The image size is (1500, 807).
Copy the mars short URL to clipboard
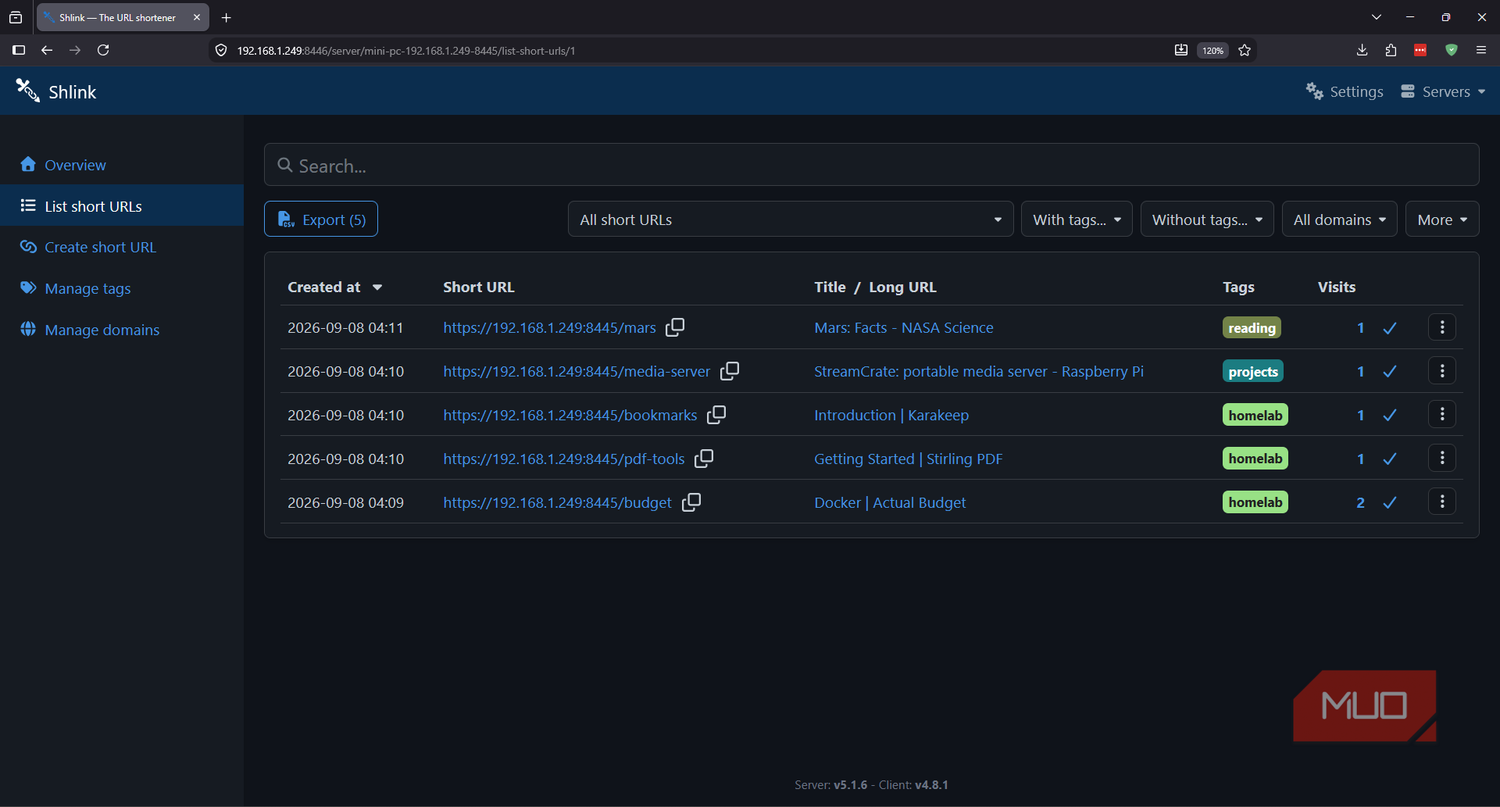(675, 327)
